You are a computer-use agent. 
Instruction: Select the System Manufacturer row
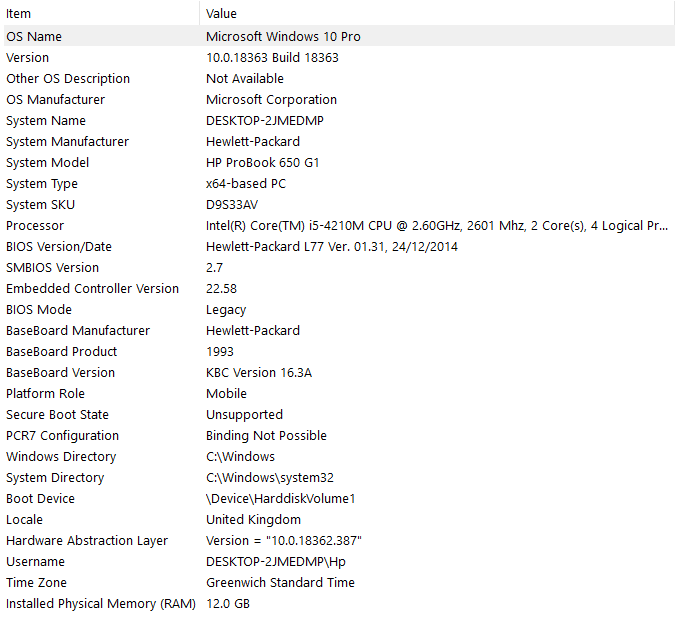click(x=67, y=141)
